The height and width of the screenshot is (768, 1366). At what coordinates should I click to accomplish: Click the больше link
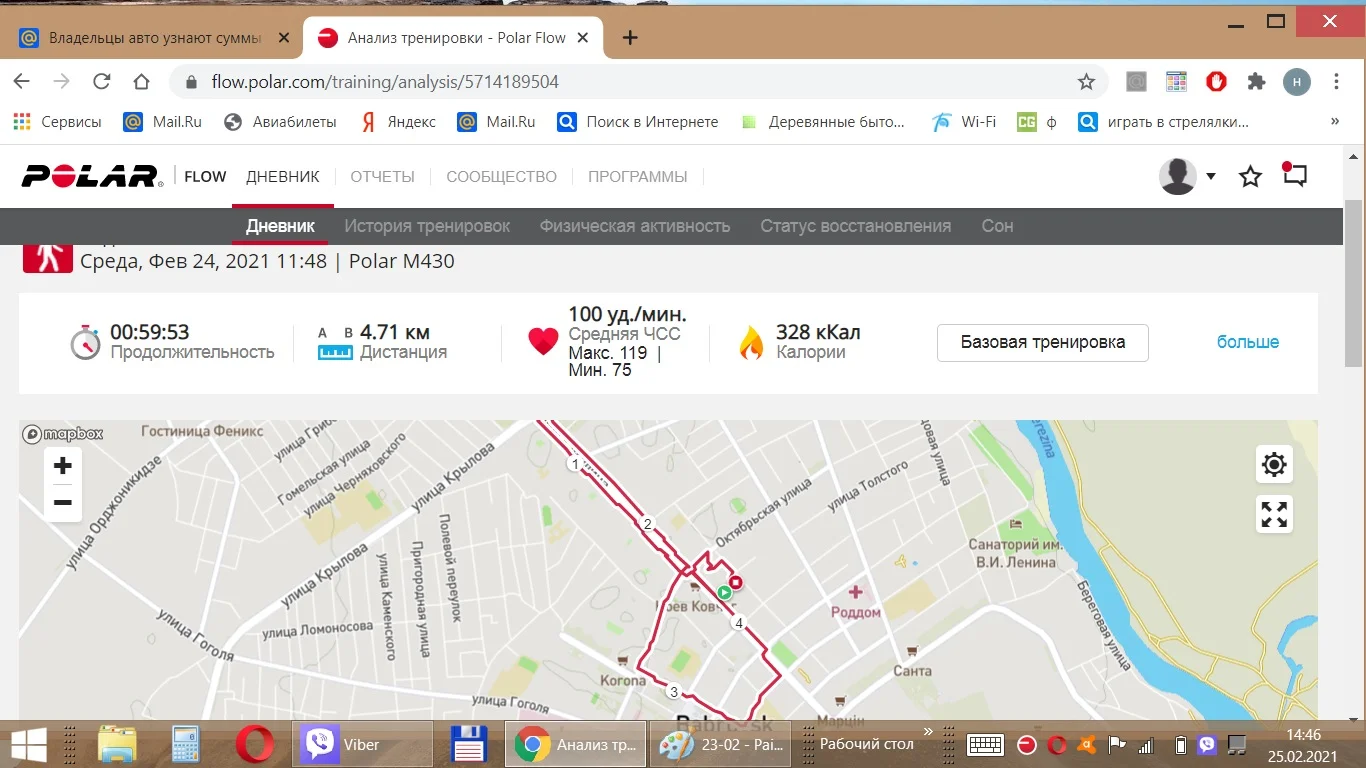tap(1248, 342)
